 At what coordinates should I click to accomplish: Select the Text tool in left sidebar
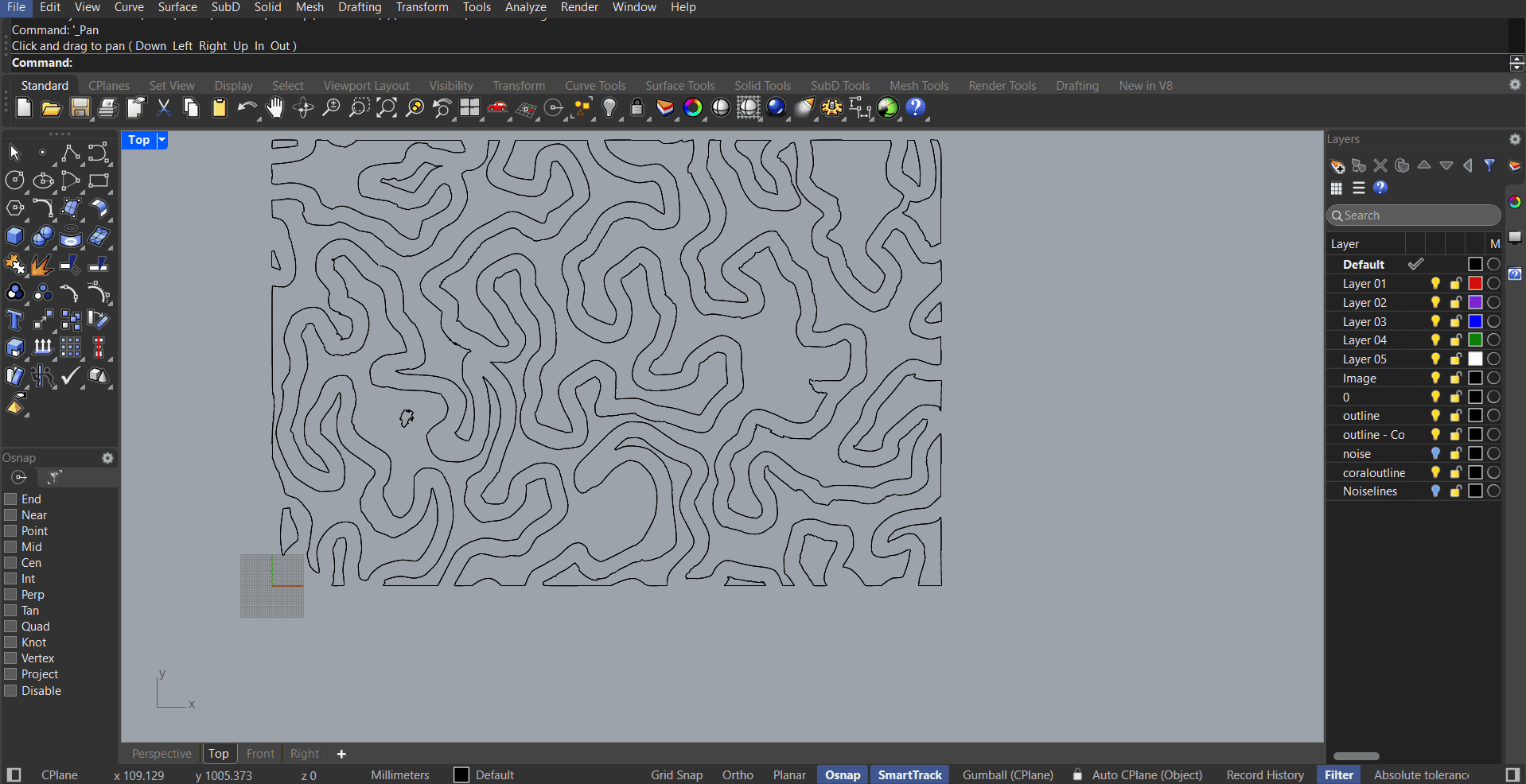pos(14,320)
